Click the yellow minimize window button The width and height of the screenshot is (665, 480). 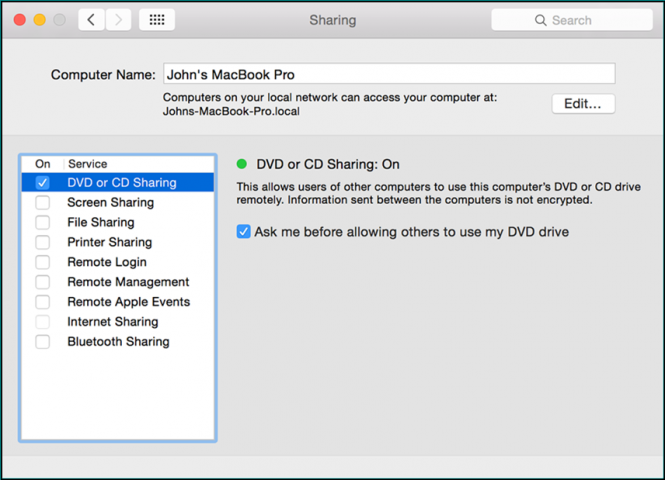40,20
